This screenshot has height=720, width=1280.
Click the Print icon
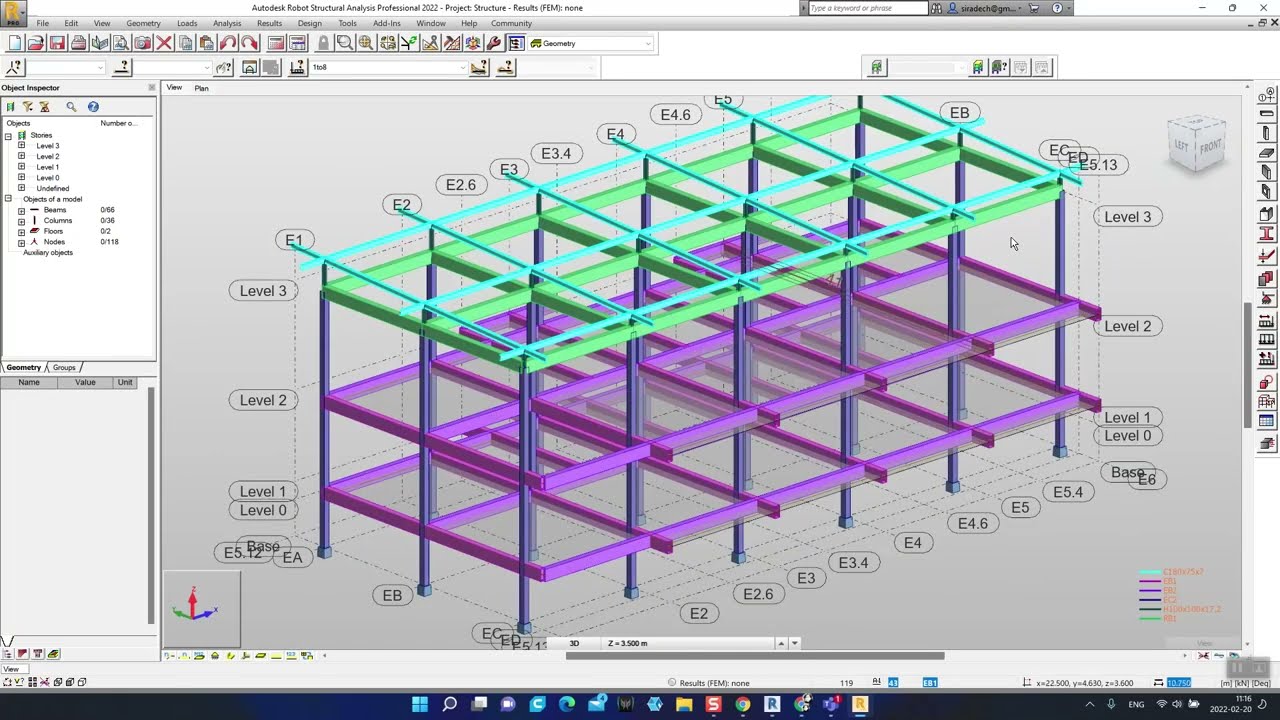click(78, 43)
